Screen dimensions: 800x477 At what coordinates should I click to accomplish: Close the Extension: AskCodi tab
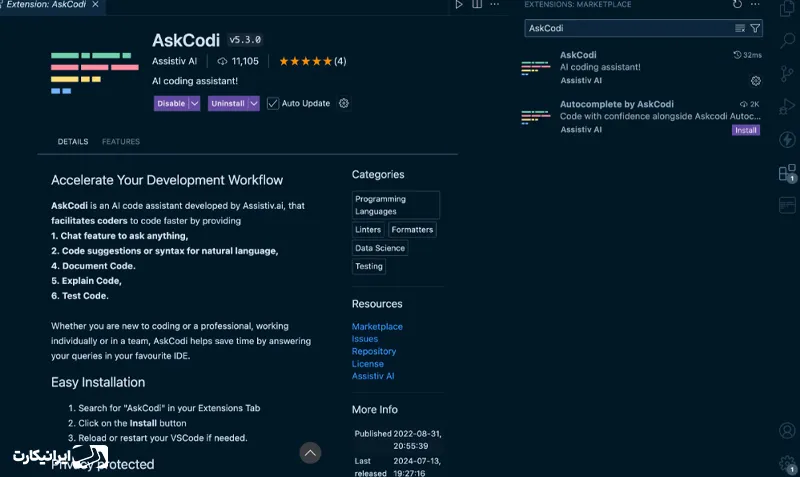95,5
